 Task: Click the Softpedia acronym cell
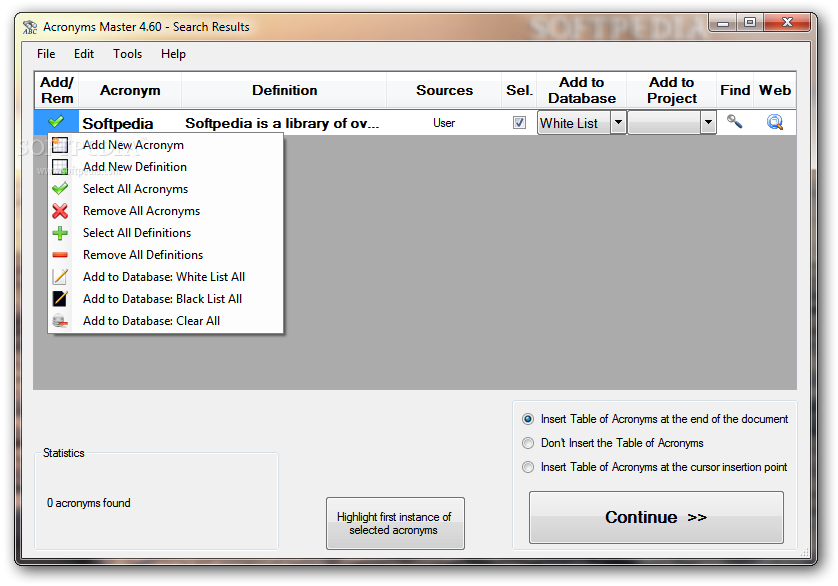[130, 123]
